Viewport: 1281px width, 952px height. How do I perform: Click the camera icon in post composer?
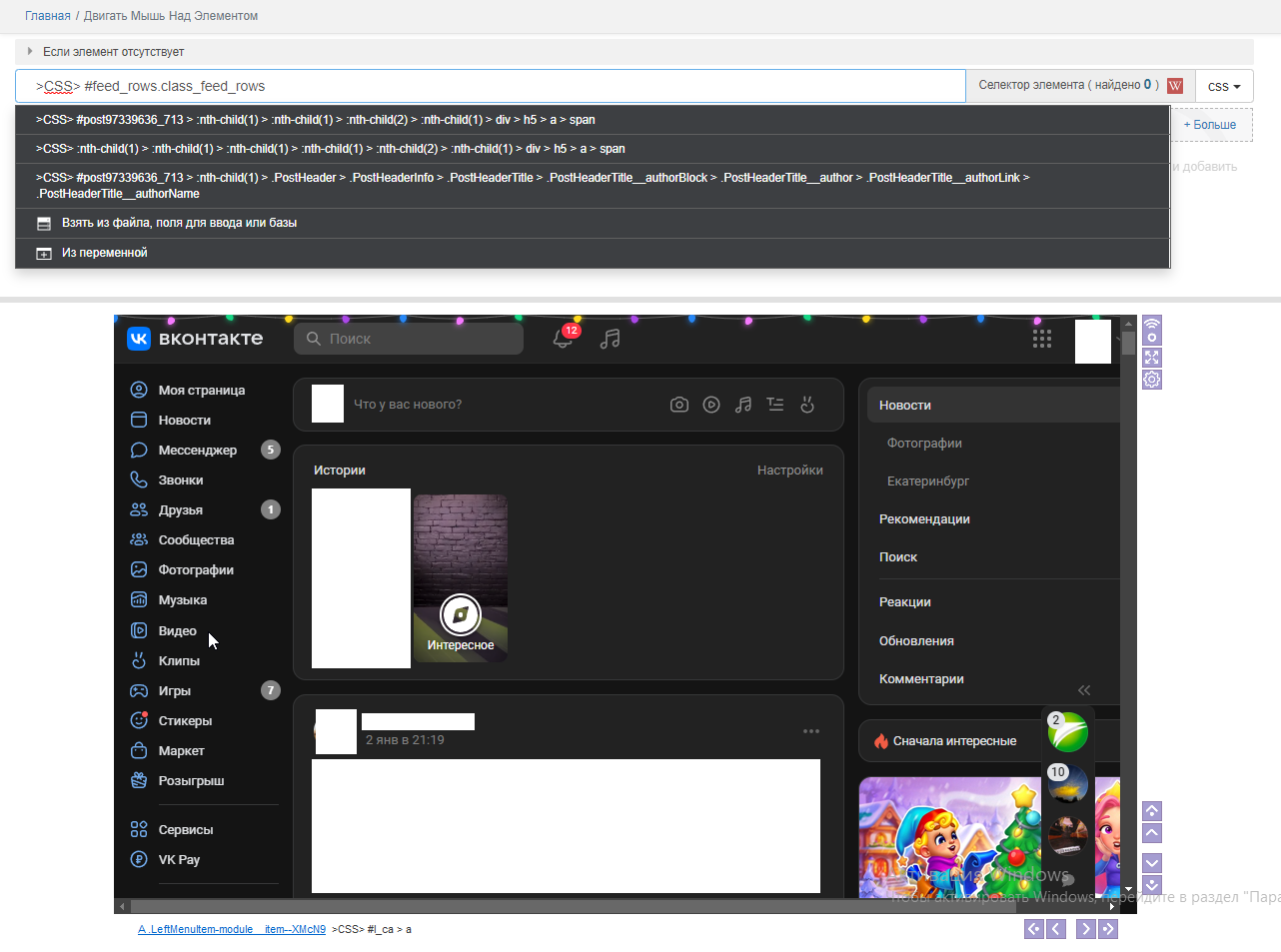(679, 405)
